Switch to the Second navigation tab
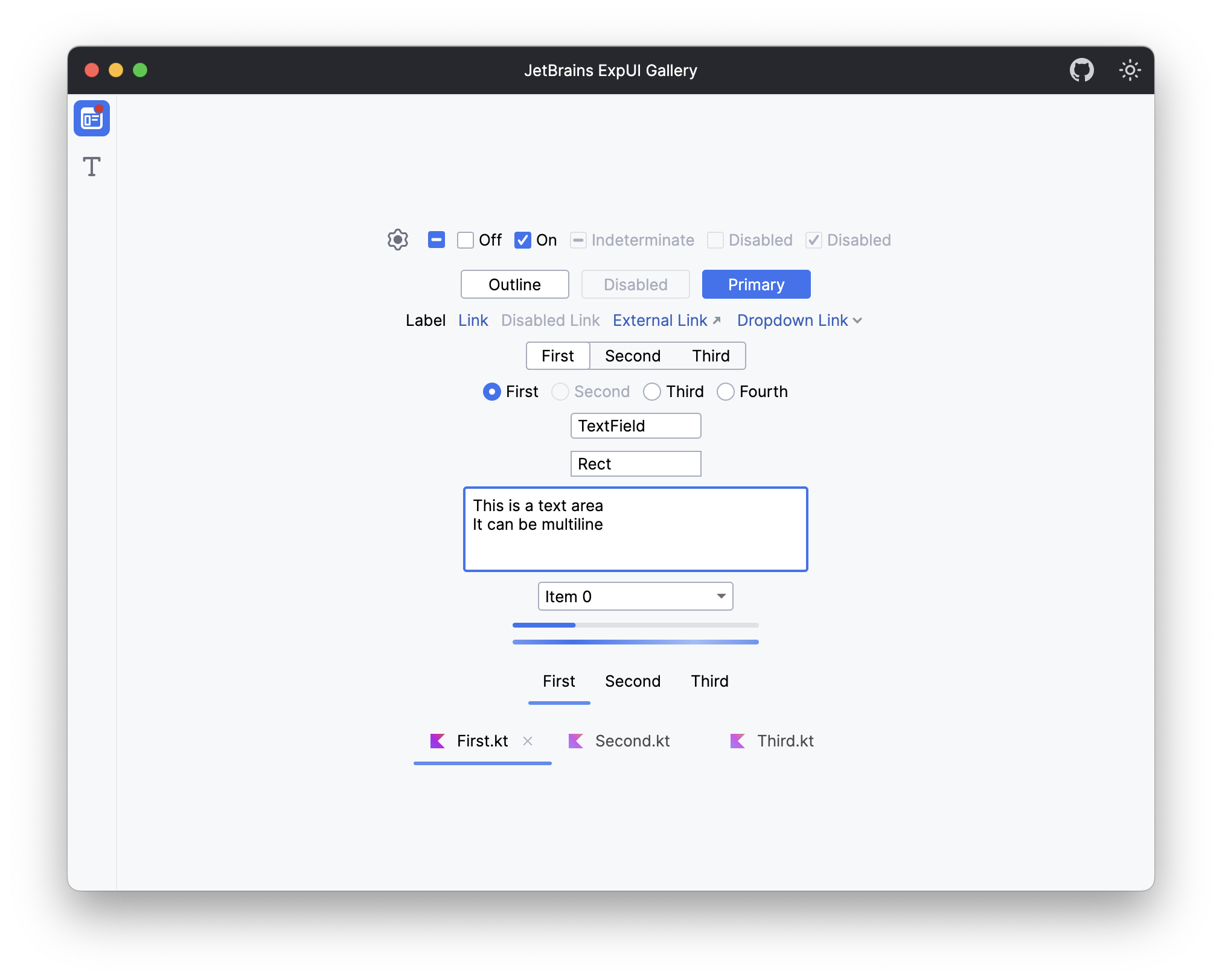Screen dimensions: 1222x980 pyautogui.click(x=632, y=682)
